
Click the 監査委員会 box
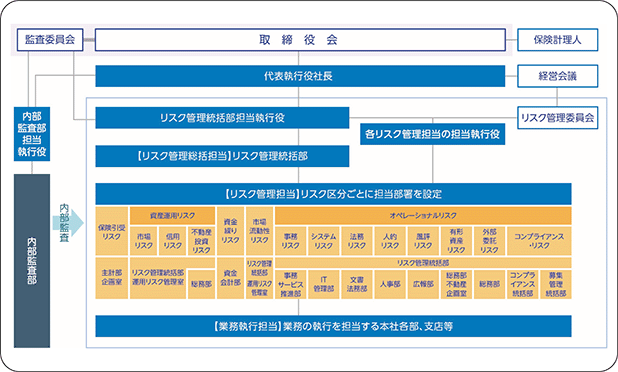[50, 40]
